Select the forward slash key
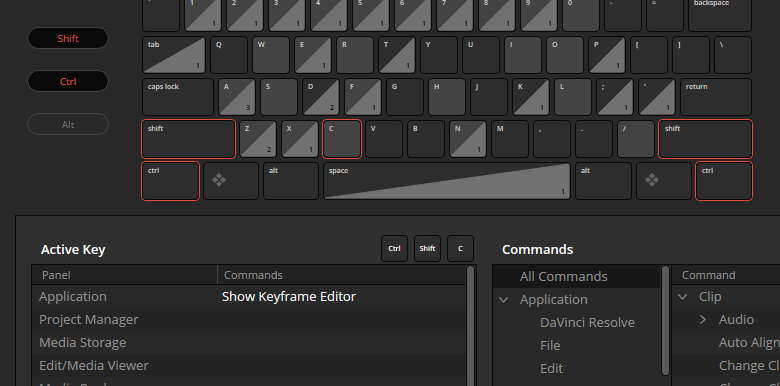The height and width of the screenshot is (386, 780). coord(636,139)
